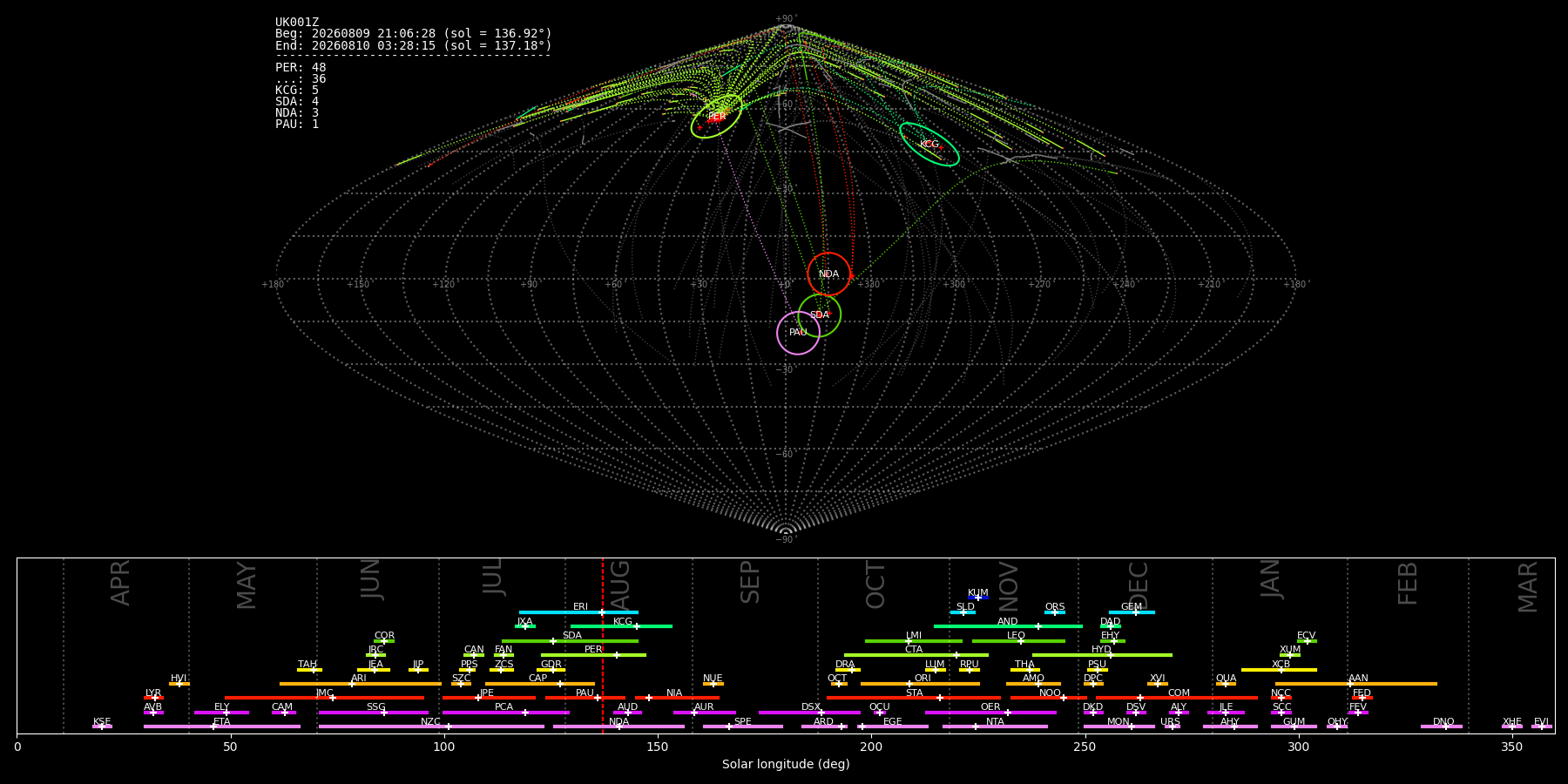The width and height of the screenshot is (1568, 784).
Task: Click the PER radiant ellipse on the sky map
Action: [x=716, y=116]
